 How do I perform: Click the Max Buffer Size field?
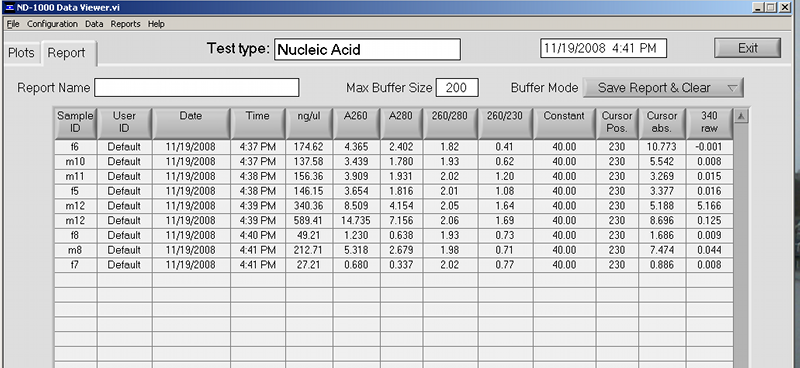(457, 88)
